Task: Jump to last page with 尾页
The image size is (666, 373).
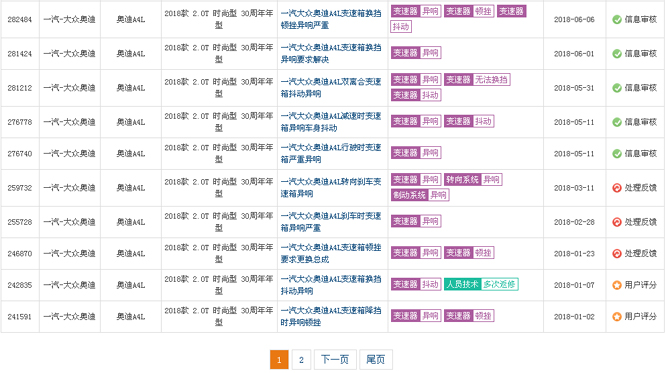Action: tap(375, 360)
